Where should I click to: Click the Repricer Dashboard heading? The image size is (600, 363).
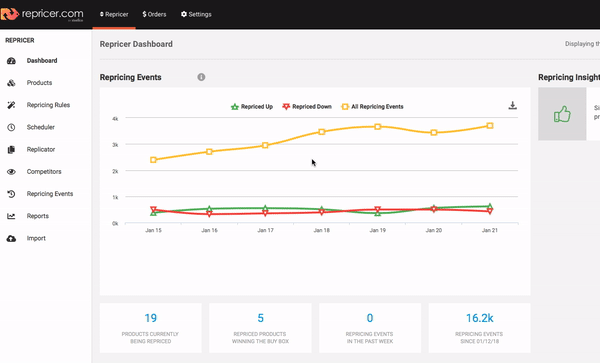pos(136,44)
